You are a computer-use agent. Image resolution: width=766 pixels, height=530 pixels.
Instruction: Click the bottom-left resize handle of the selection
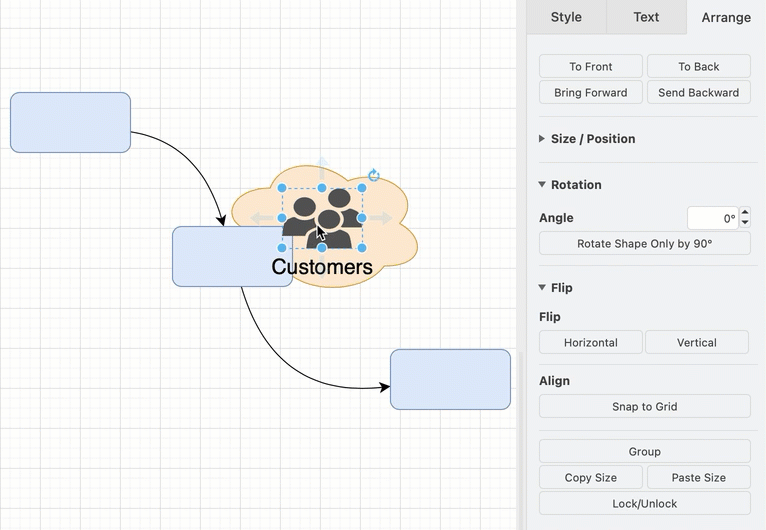282,248
